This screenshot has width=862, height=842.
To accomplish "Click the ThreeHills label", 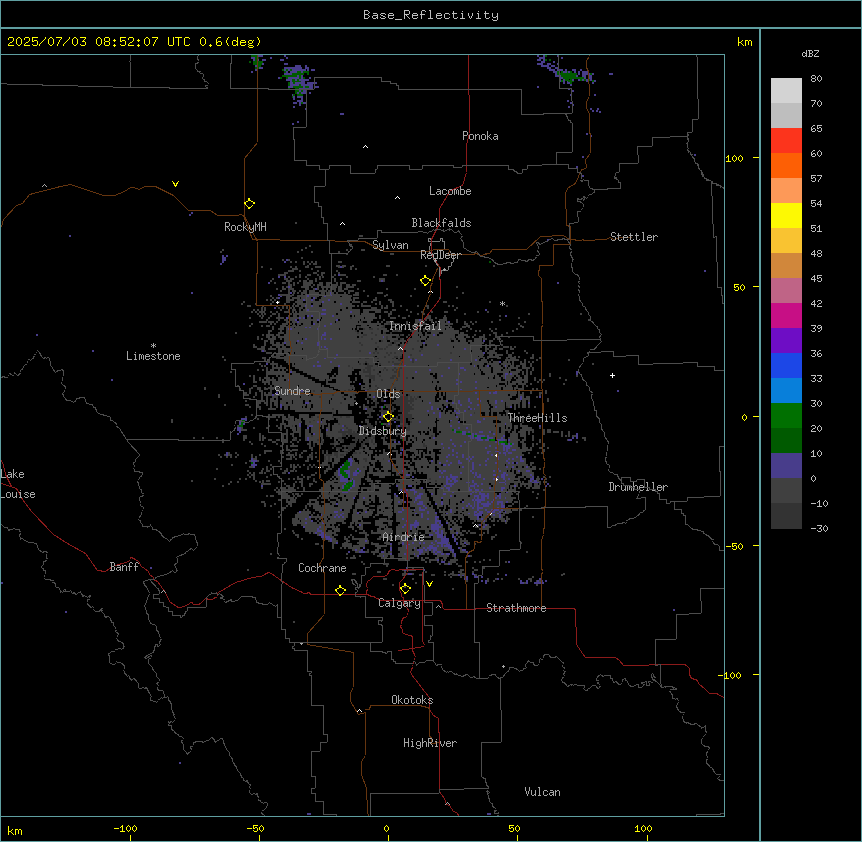I will pyautogui.click(x=537, y=418).
